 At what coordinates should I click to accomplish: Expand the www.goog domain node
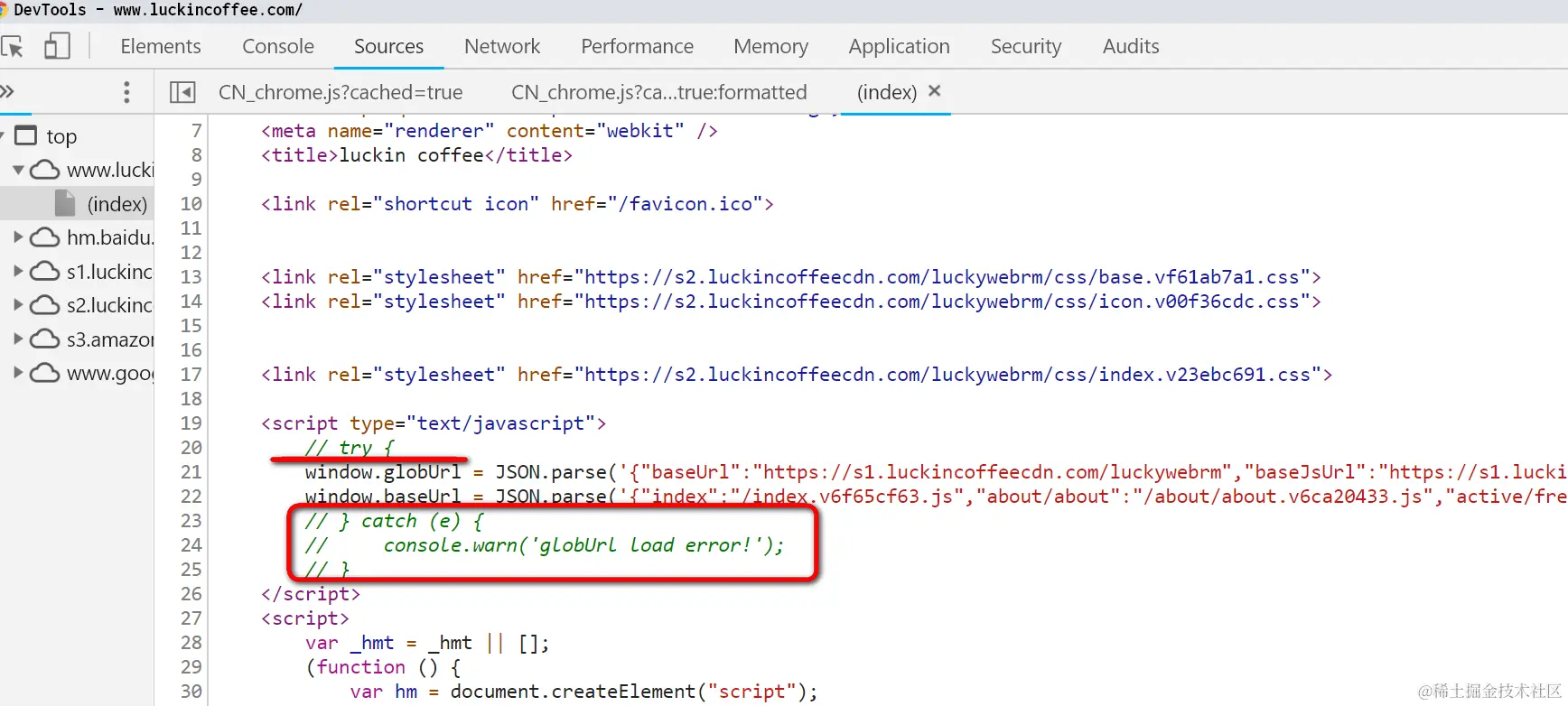(x=17, y=373)
